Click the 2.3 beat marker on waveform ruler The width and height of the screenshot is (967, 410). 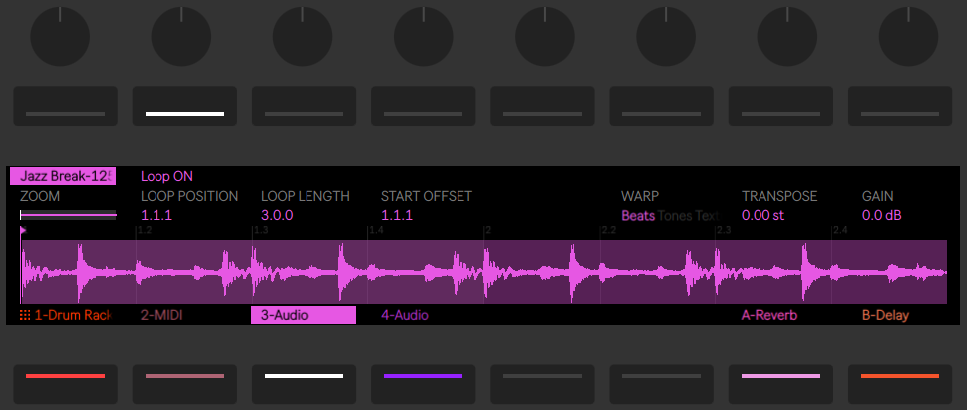[x=724, y=231]
